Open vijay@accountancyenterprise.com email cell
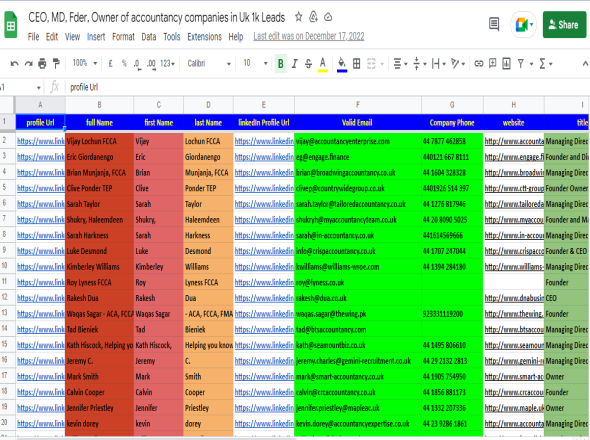This screenshot has height=440, width=590. [x=357, y=141]
